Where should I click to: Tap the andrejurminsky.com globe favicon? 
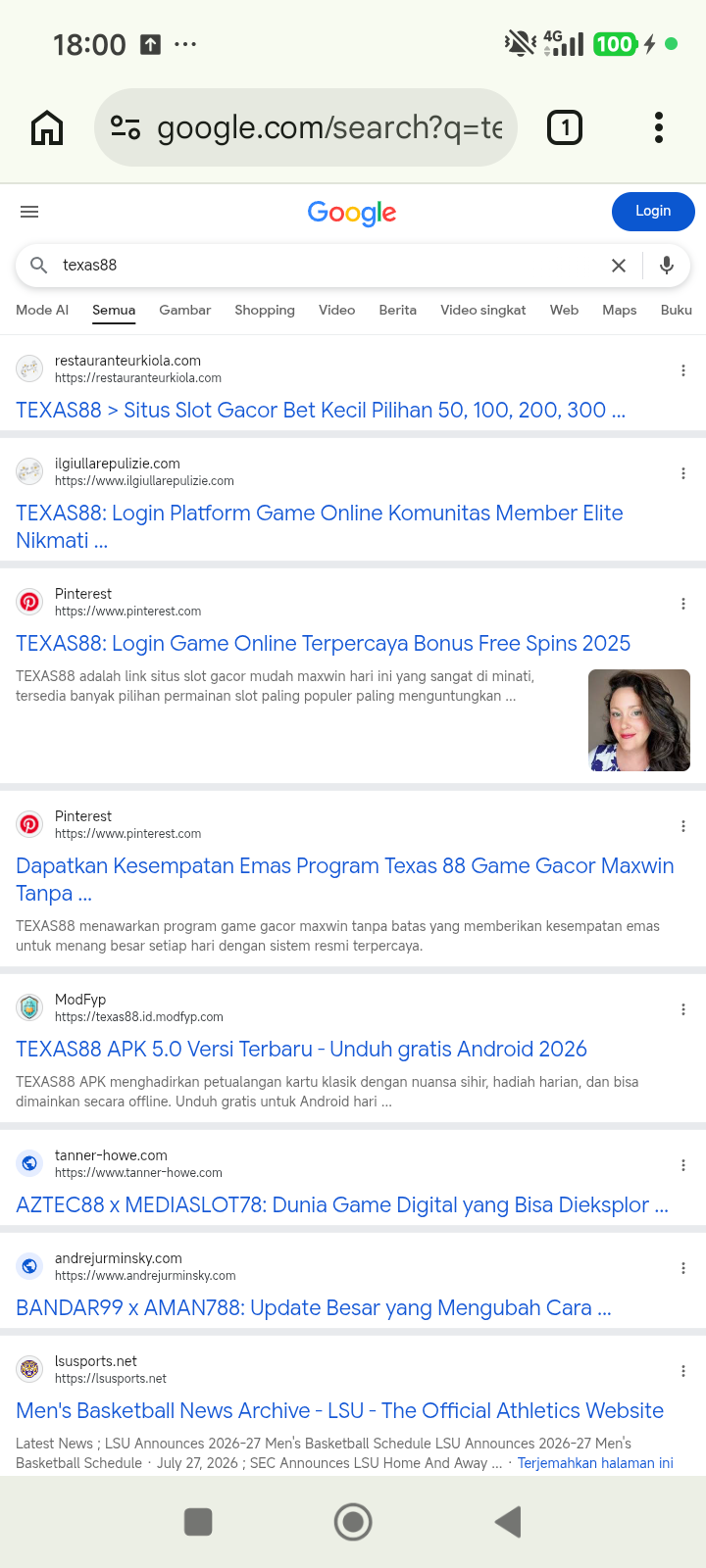coord(29,1266)
